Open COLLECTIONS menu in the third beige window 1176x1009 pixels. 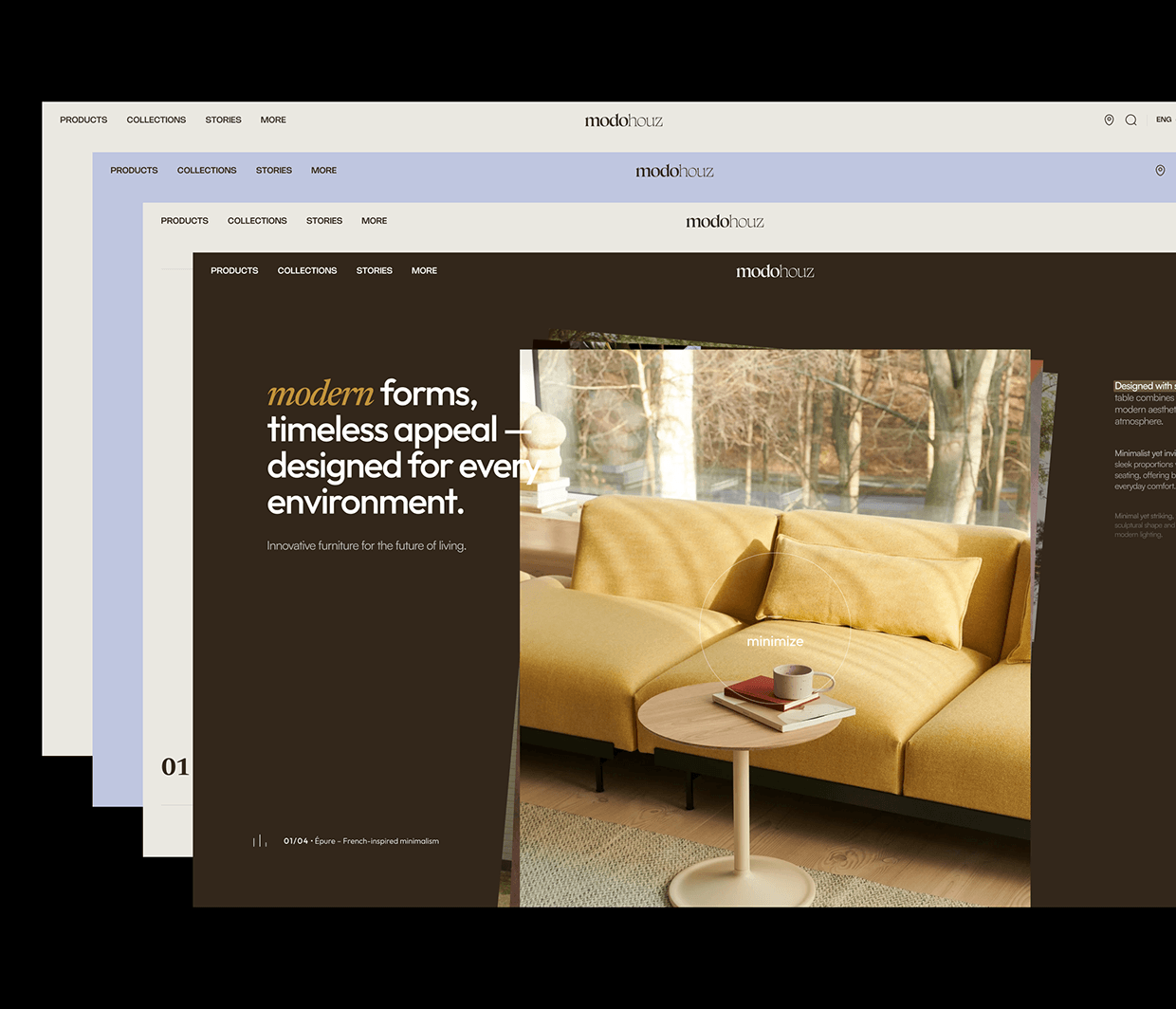point(257,220)
